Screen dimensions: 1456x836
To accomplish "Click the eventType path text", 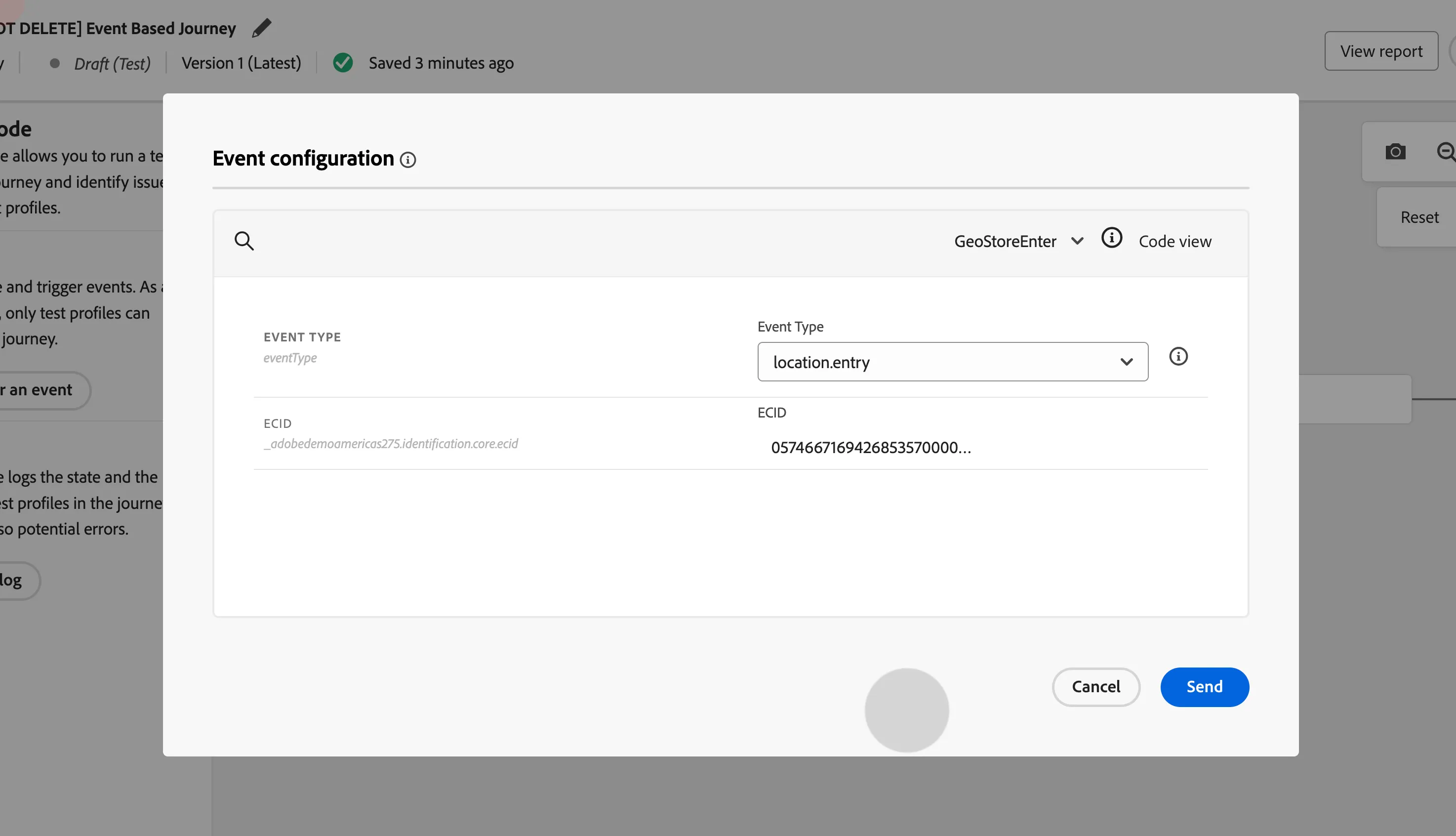I will pos(290,358).
